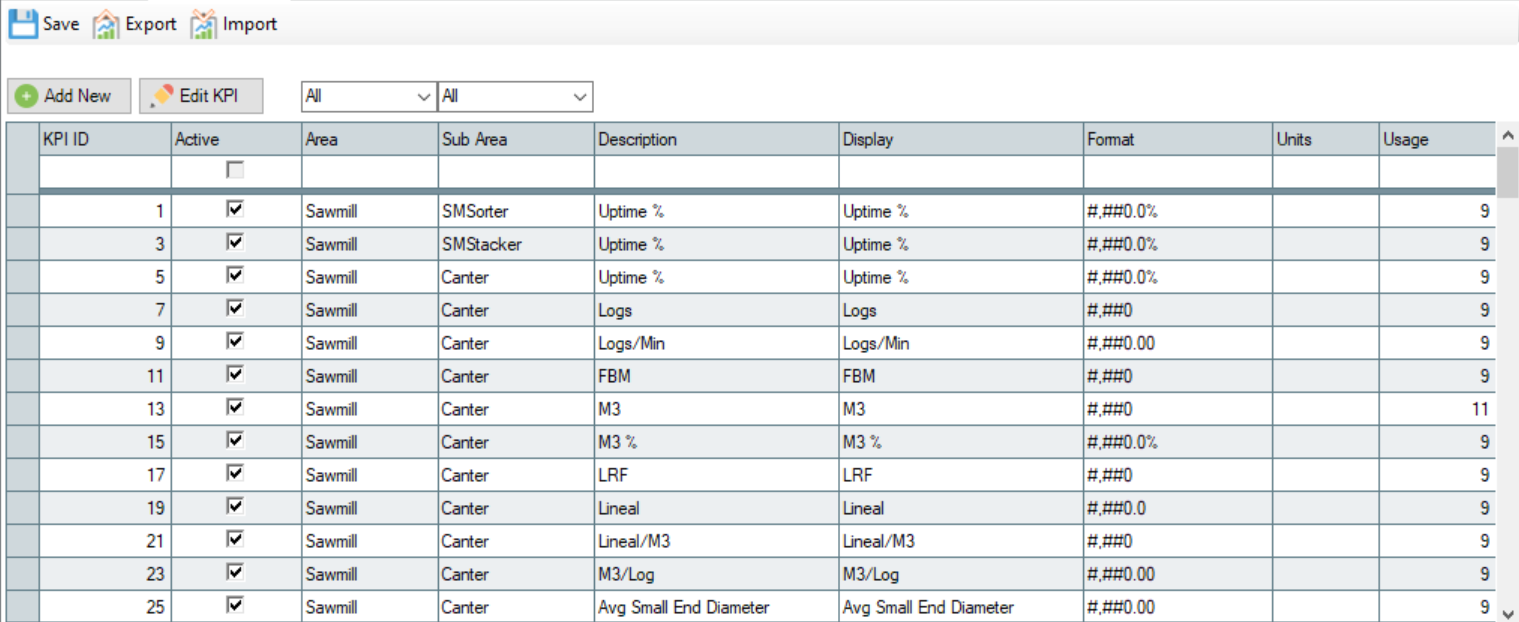Click the pencil icon on Edit KPI

pos(162,96)
